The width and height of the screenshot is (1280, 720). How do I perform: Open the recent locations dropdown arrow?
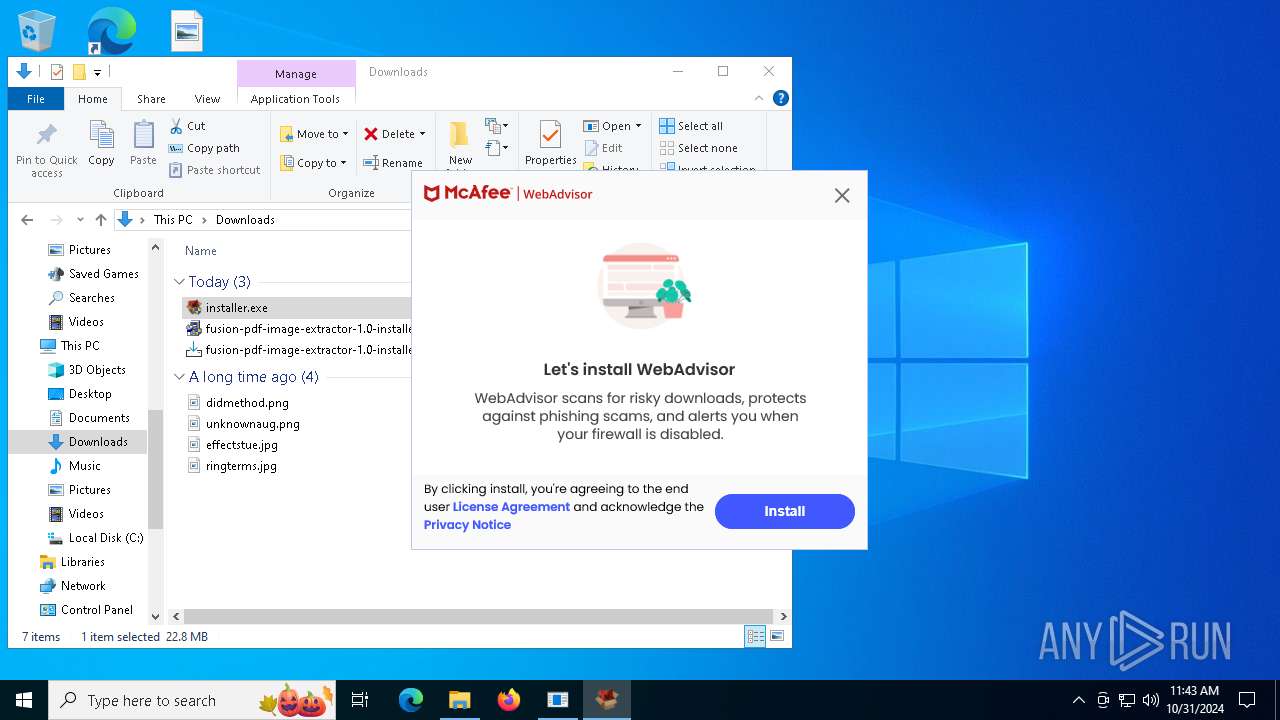[x=79, y=220]
